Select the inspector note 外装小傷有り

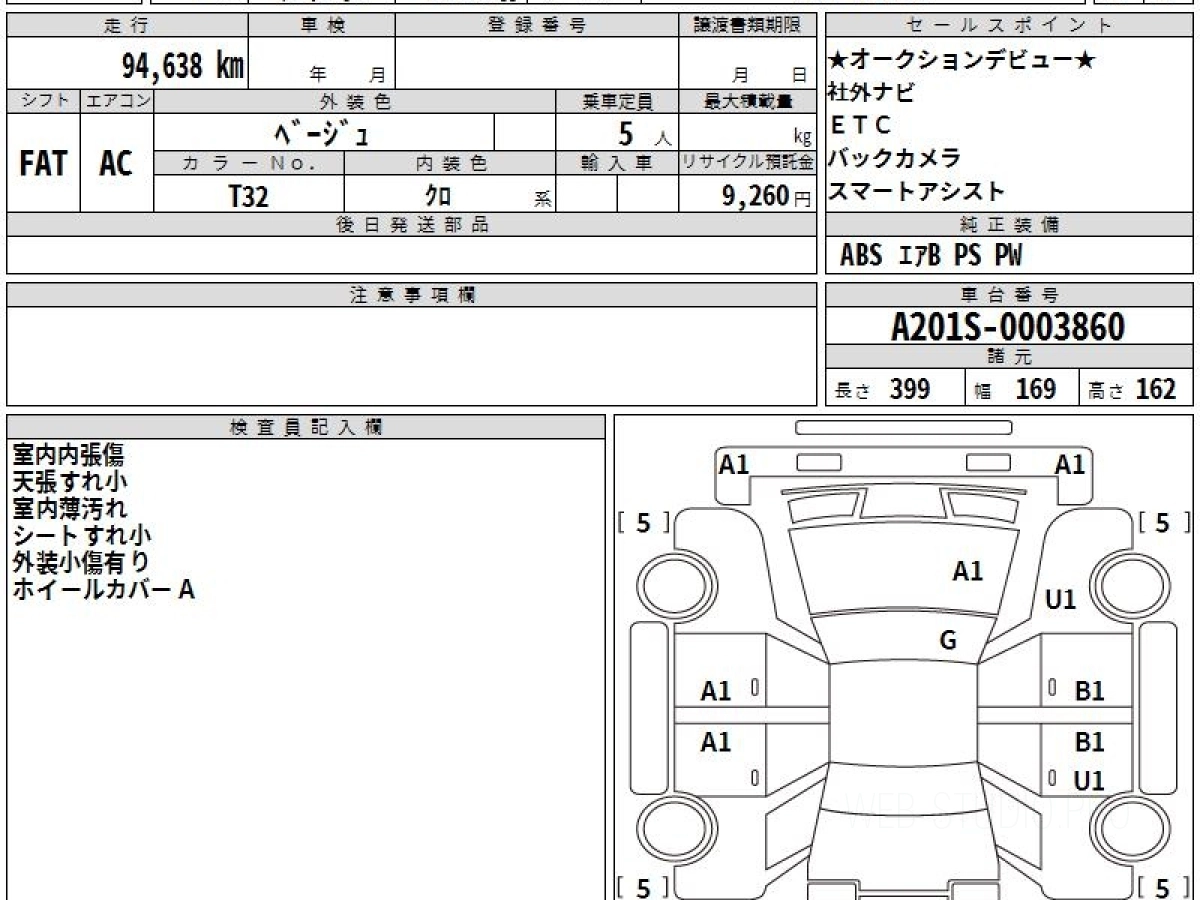tap(82, 563)
